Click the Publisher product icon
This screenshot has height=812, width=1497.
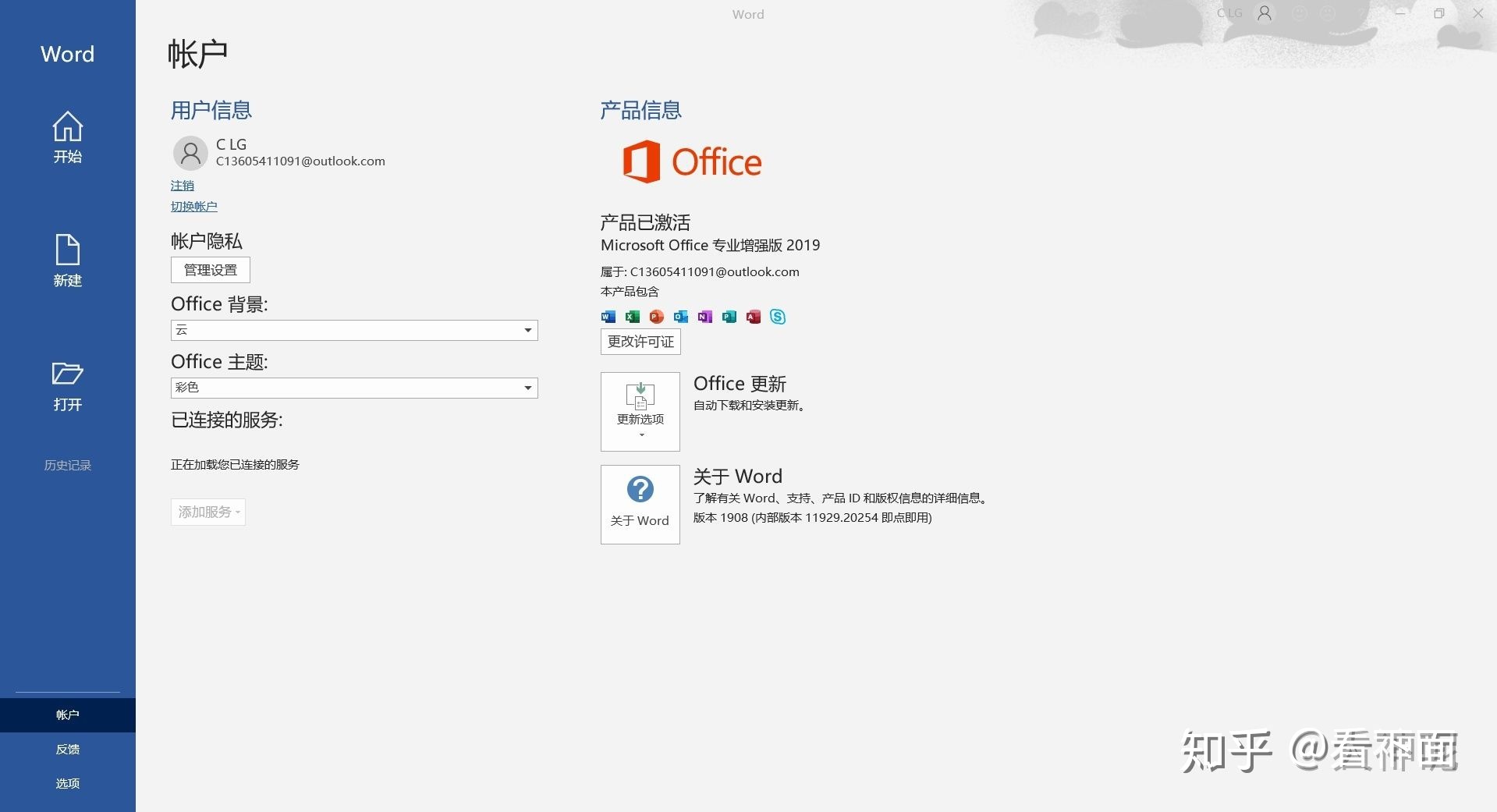point(729,317)
